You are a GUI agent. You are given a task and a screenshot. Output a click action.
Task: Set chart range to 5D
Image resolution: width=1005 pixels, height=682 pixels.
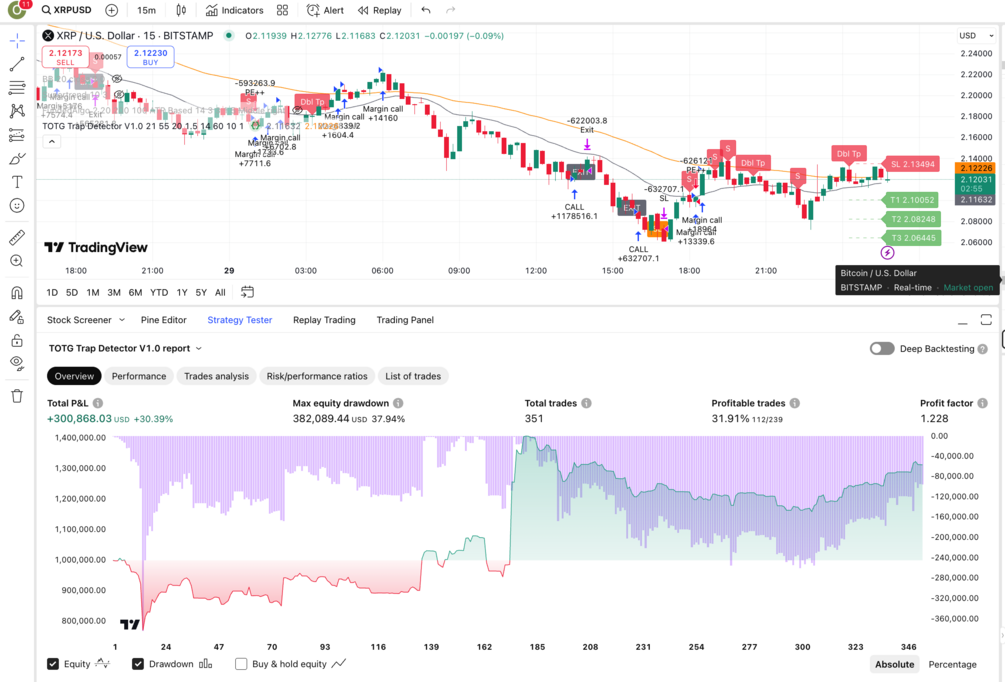tap(72, 292)
